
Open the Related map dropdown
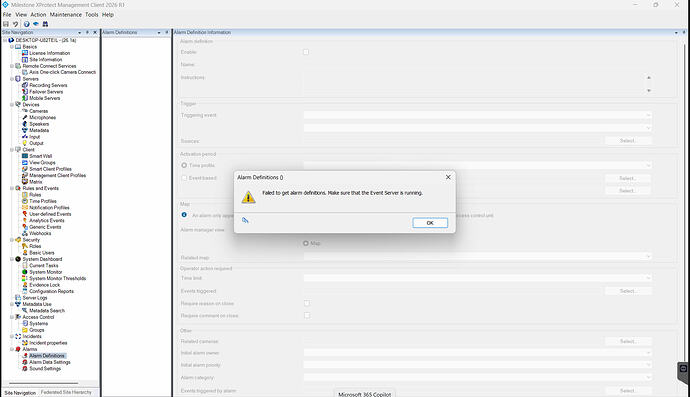[477, 256]
